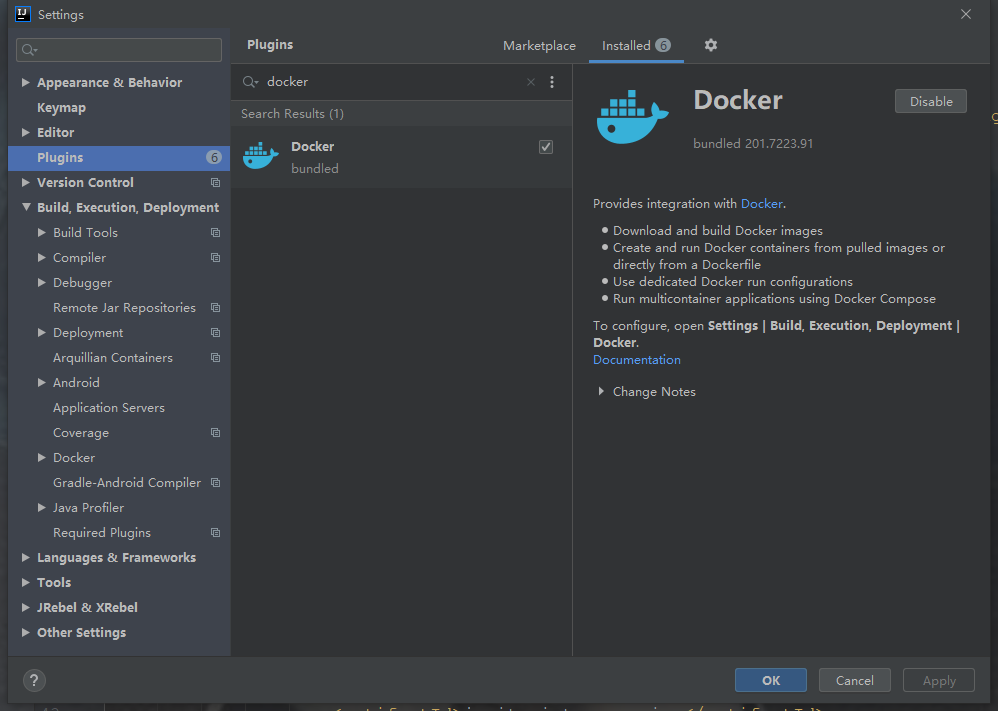Collapse Build, Execution, Deployment node

pos(25,207)
